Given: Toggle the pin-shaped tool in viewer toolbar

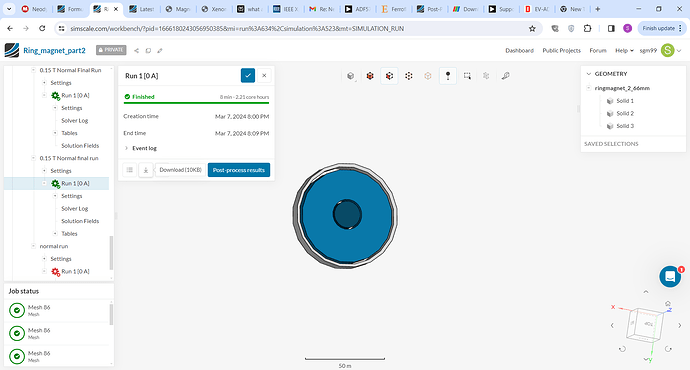Looking at the screenshot, I should [x=448, y=76].
